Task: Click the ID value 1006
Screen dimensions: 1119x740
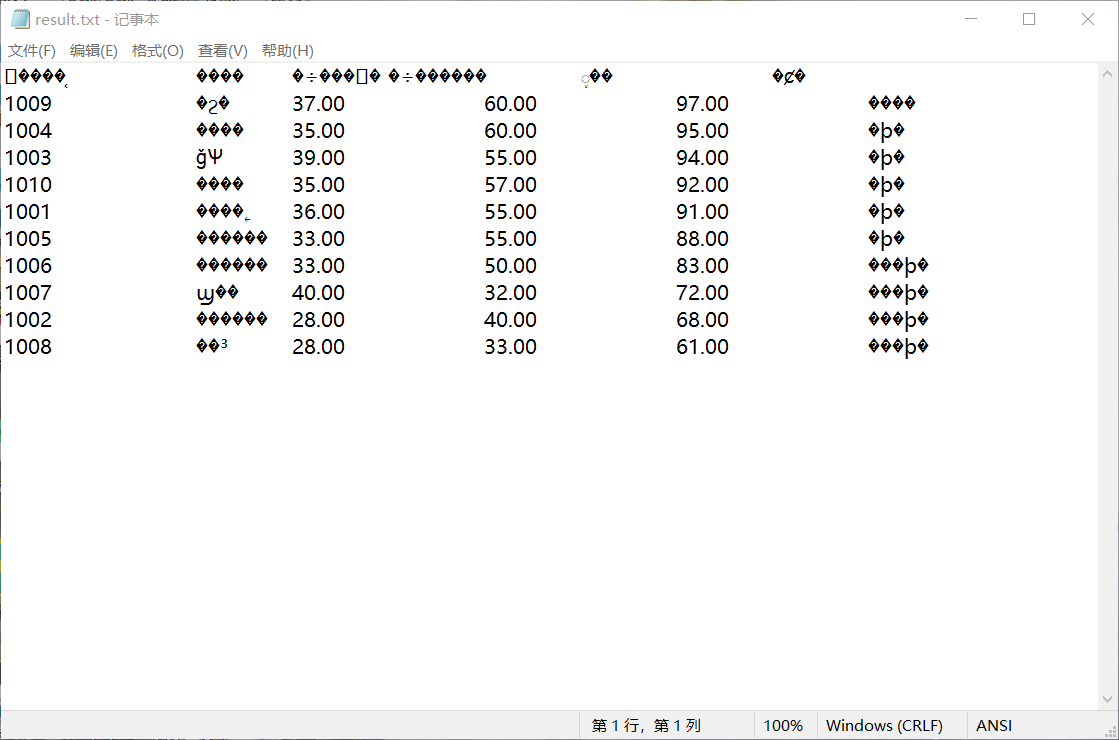Action: click(29, 265)
